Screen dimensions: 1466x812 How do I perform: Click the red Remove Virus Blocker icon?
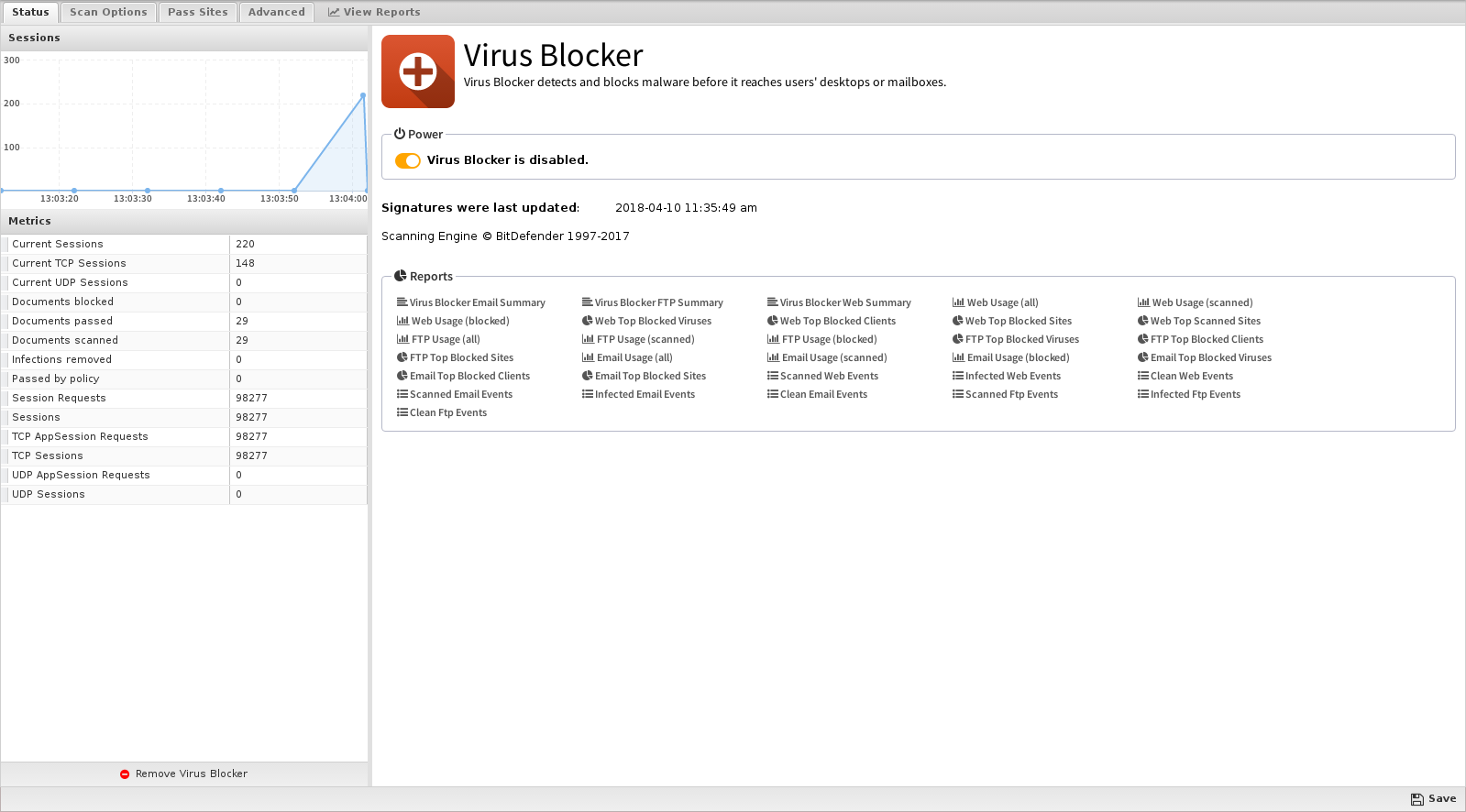125,774
